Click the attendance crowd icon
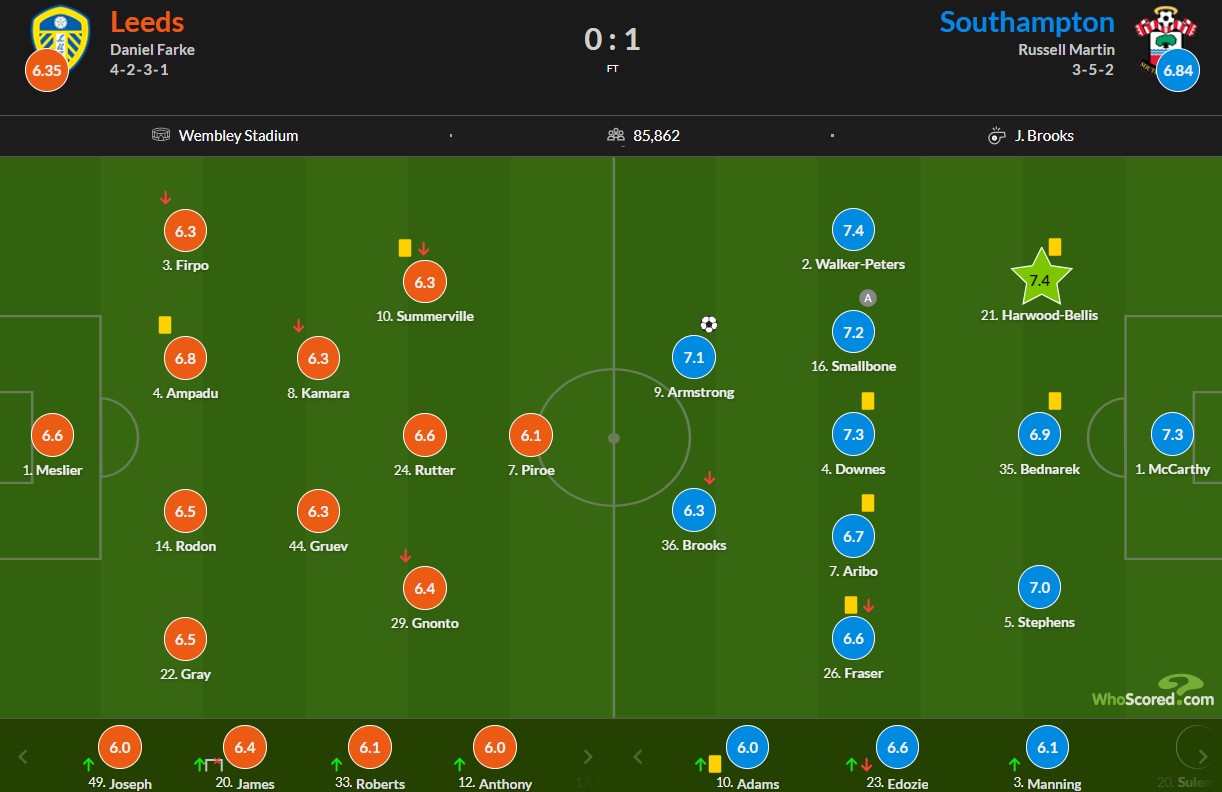The image size is (1222, 792). [616, 135]
